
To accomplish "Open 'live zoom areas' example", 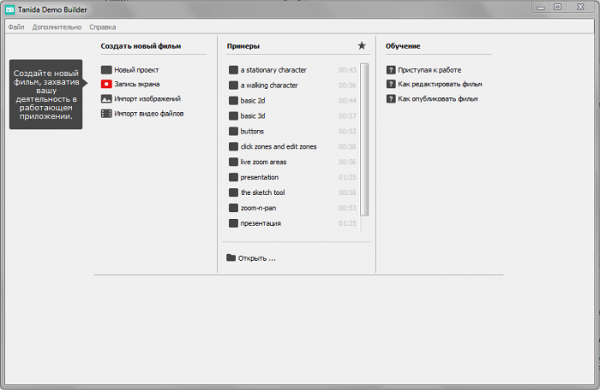I will pos(263,162).
